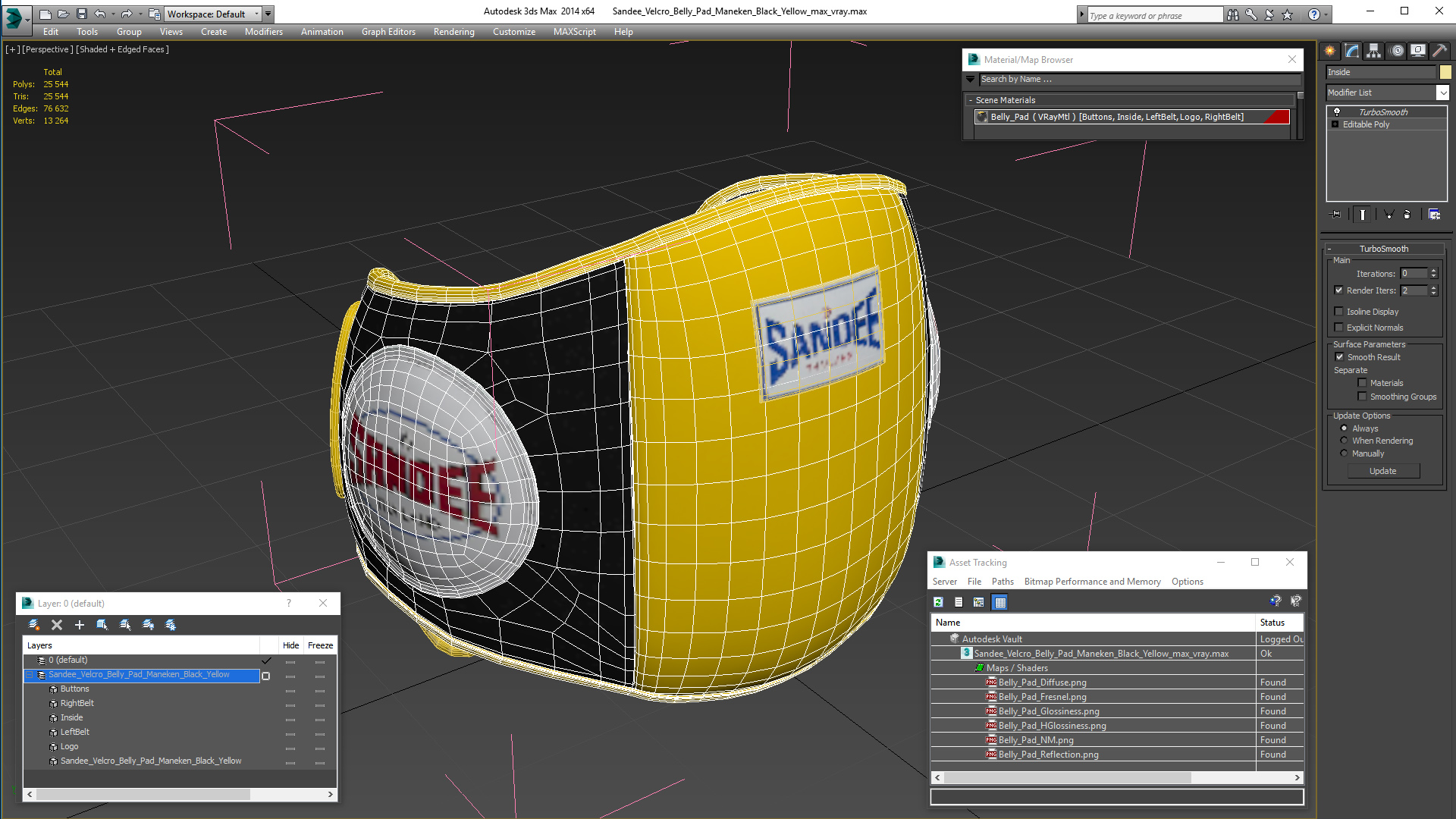Select highlighted objects and layers icon

[102, 624]
